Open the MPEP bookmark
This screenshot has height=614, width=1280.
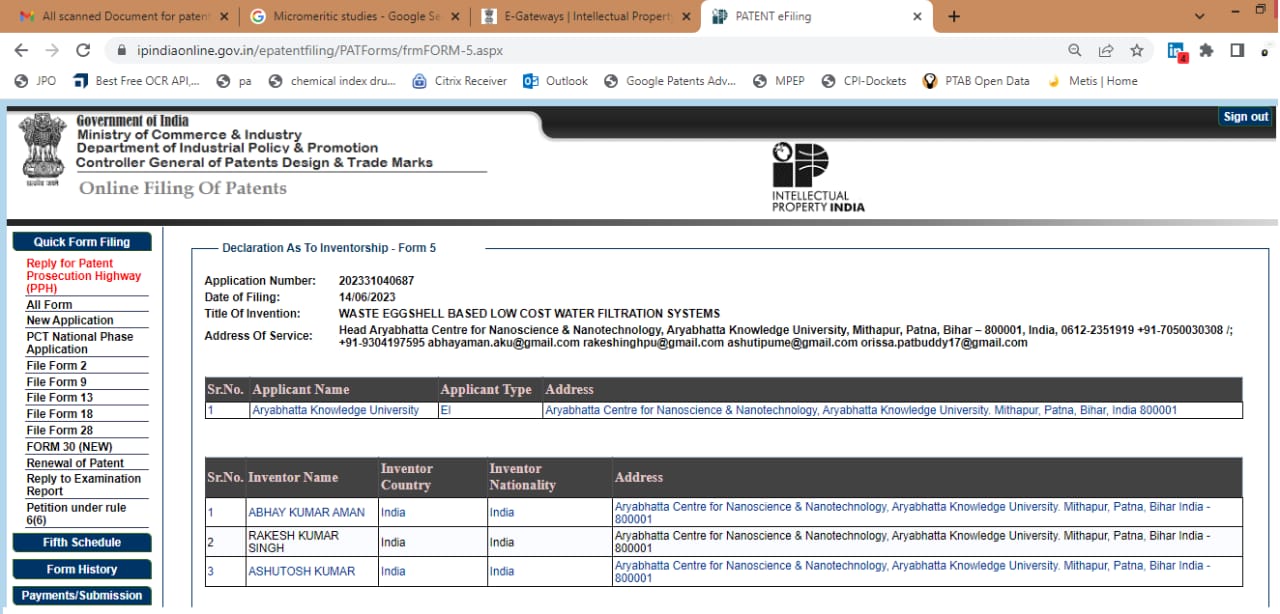779,81
